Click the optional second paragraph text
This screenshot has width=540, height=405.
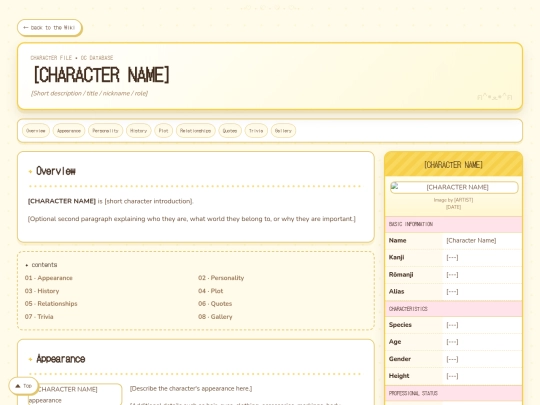[191, 219]
